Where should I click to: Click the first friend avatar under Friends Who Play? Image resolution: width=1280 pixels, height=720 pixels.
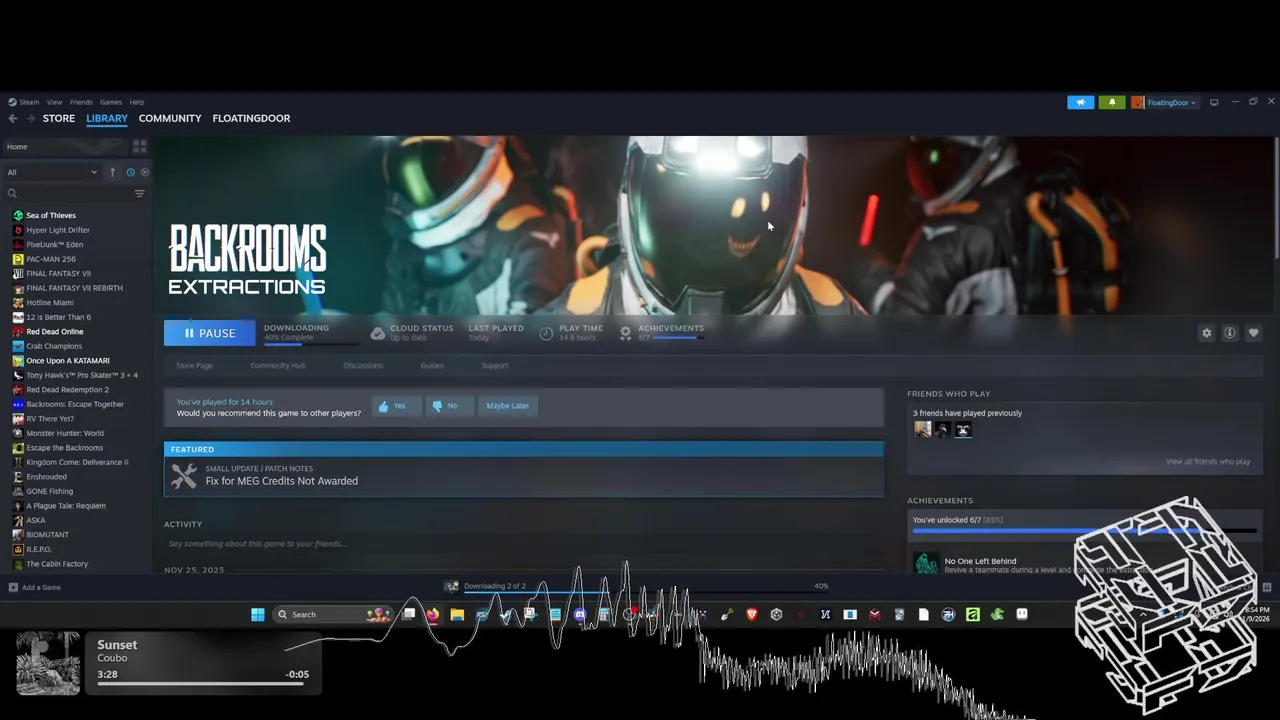[x=923, y=429]
